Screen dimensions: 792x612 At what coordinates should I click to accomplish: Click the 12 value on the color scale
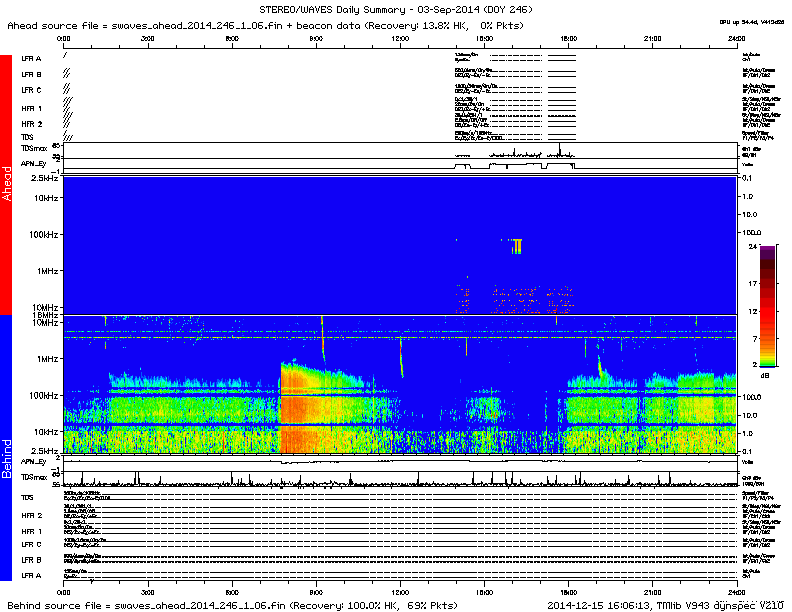point(753,311)
